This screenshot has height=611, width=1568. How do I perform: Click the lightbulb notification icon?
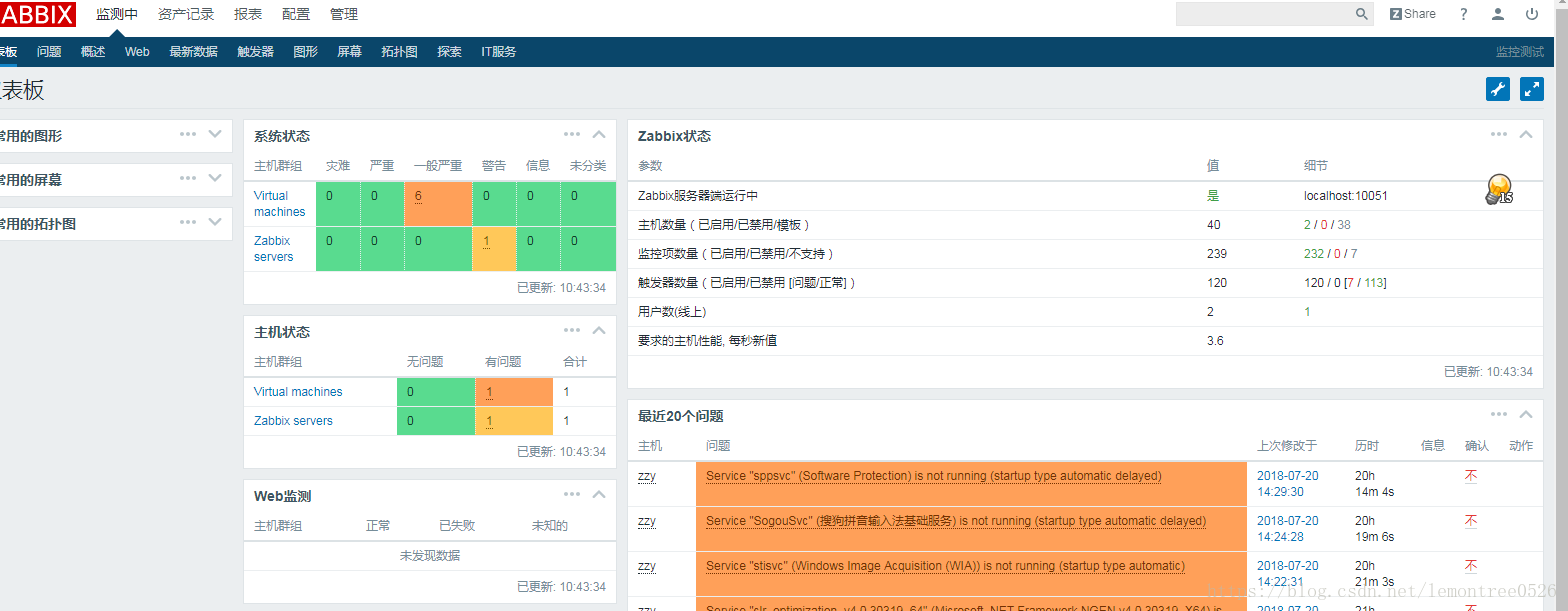(x=1498, y=189)
